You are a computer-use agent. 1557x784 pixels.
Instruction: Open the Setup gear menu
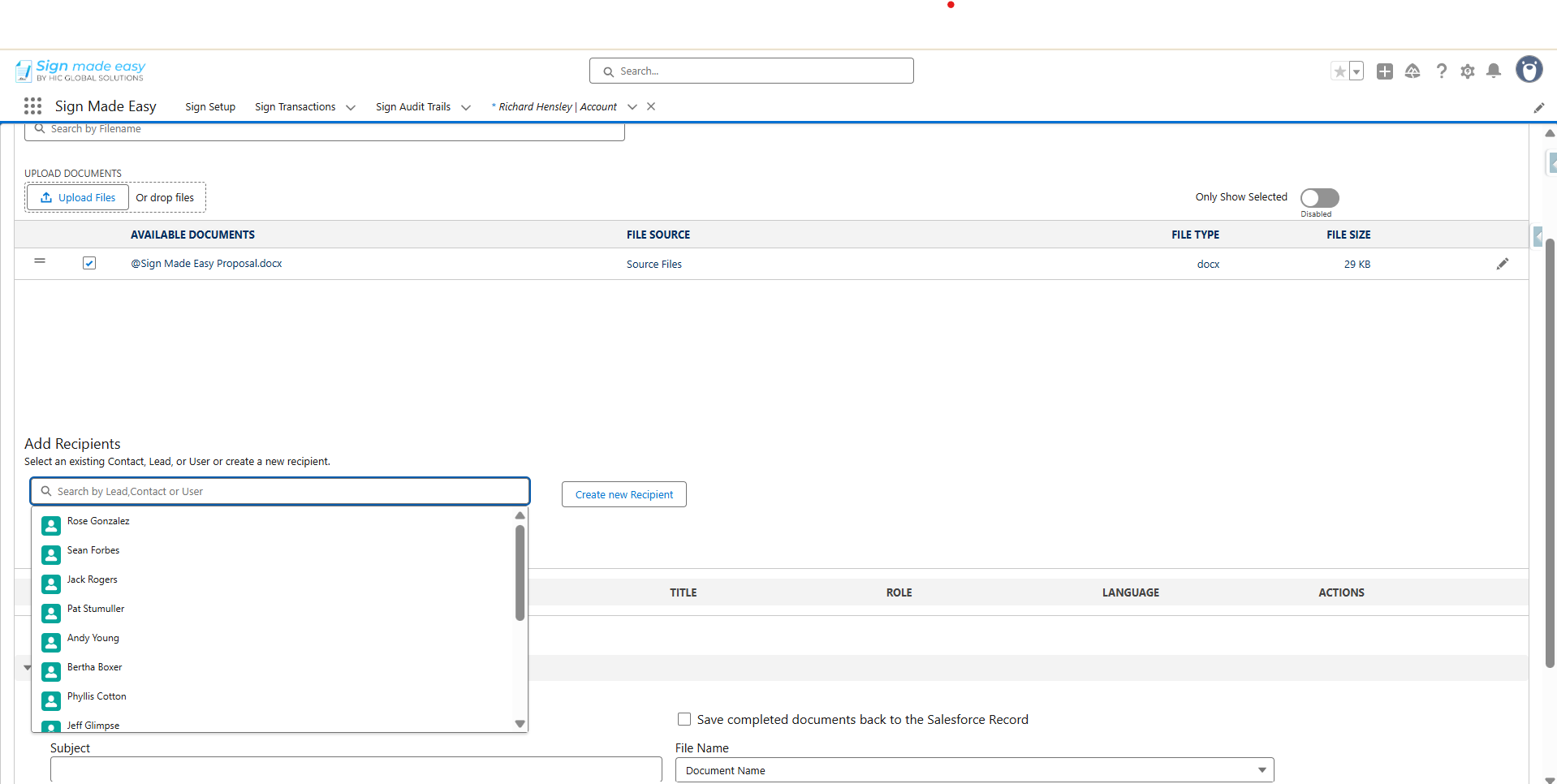point(1468,71)
